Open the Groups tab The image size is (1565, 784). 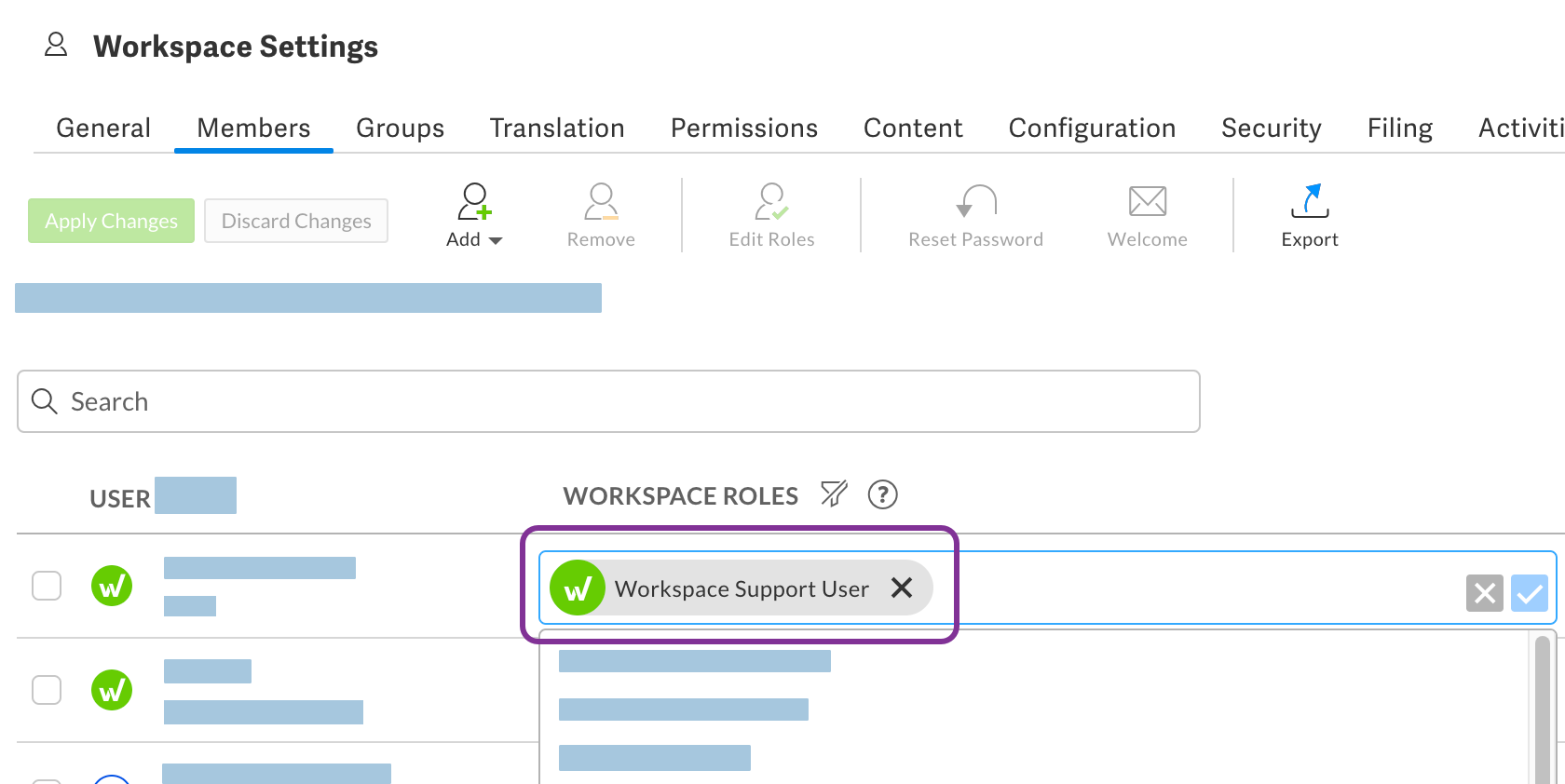(401, 128)
